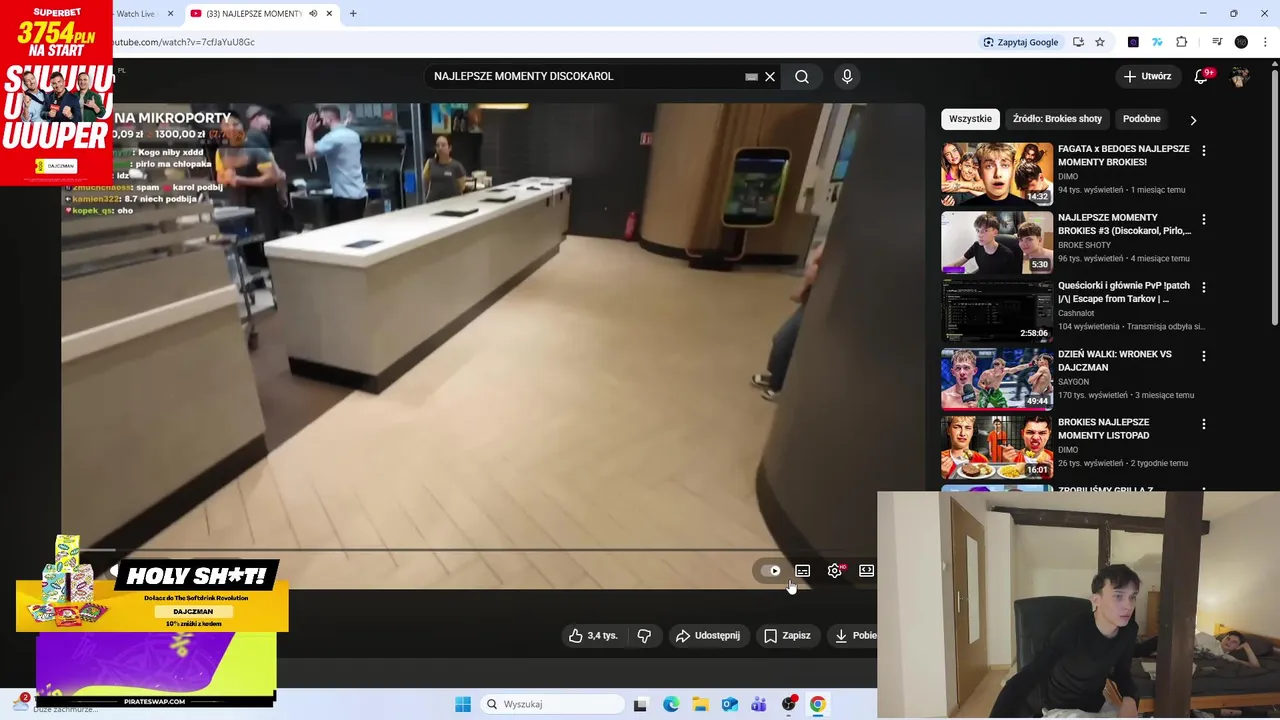Switch to the Watch Live browser tab
Viewport: 1280px width, 720px height.
[x=135, y=14]
